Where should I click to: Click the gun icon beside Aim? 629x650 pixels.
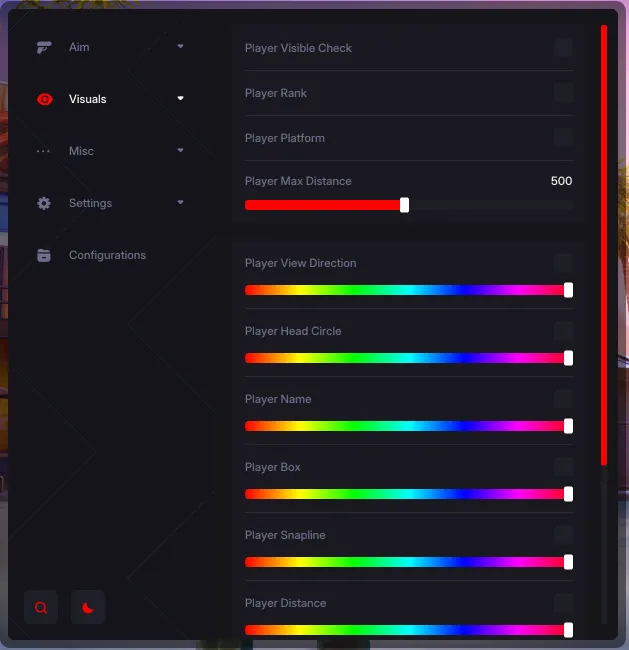[44, 47]
